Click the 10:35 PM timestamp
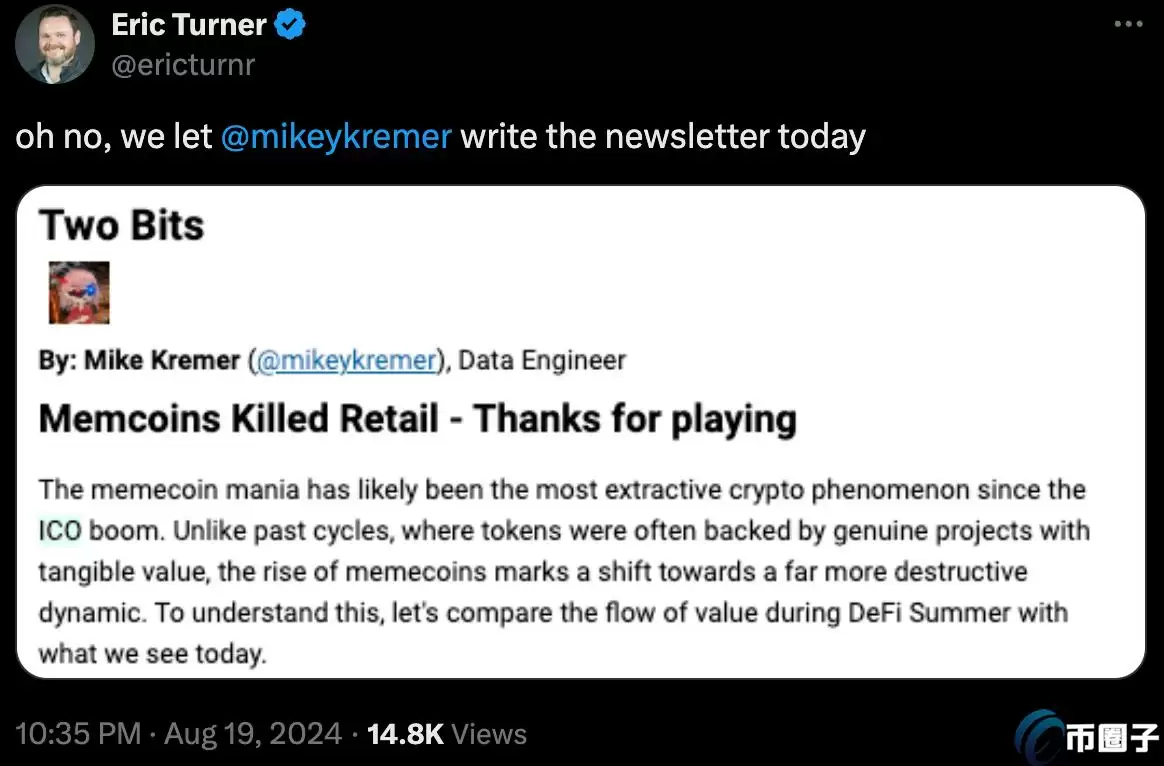 78,734
